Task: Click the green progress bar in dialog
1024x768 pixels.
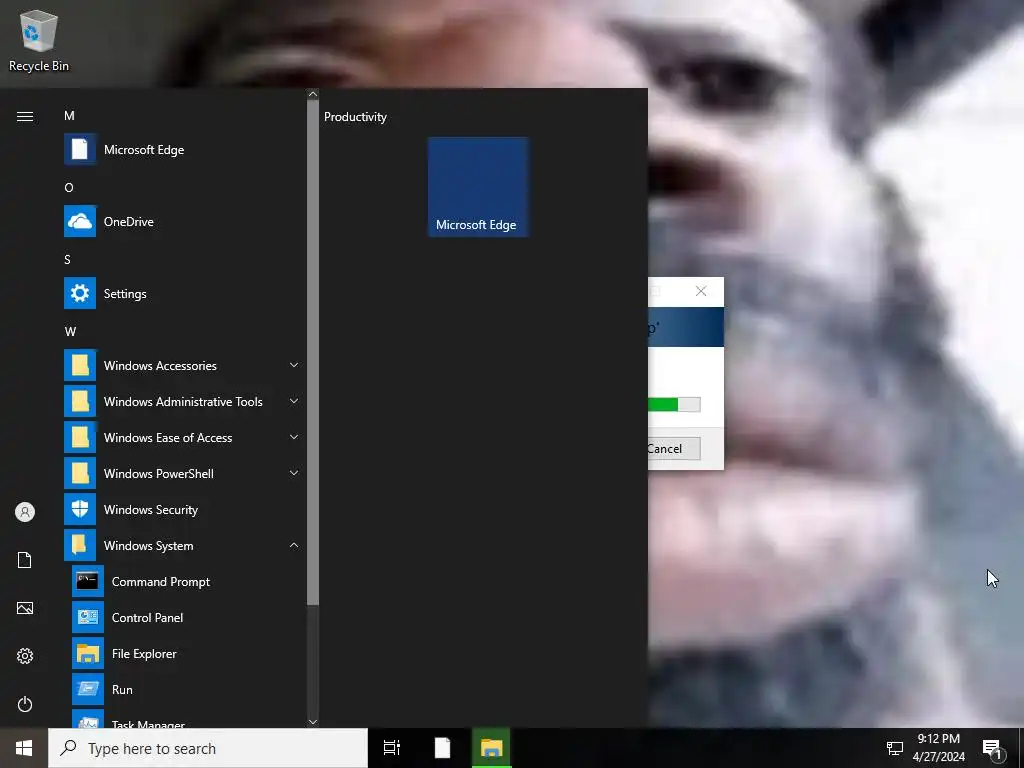Action: [x=673, y=405]
